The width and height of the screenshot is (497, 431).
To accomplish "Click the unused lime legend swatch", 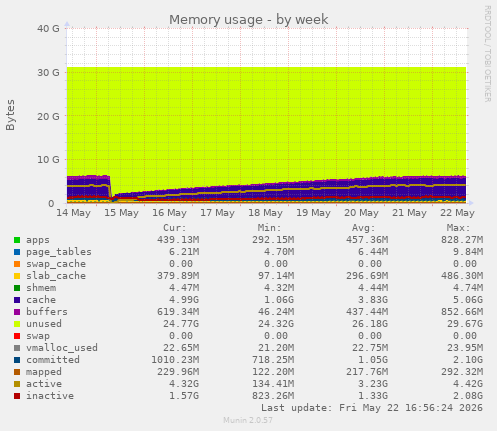I will (x=17, y=324).
